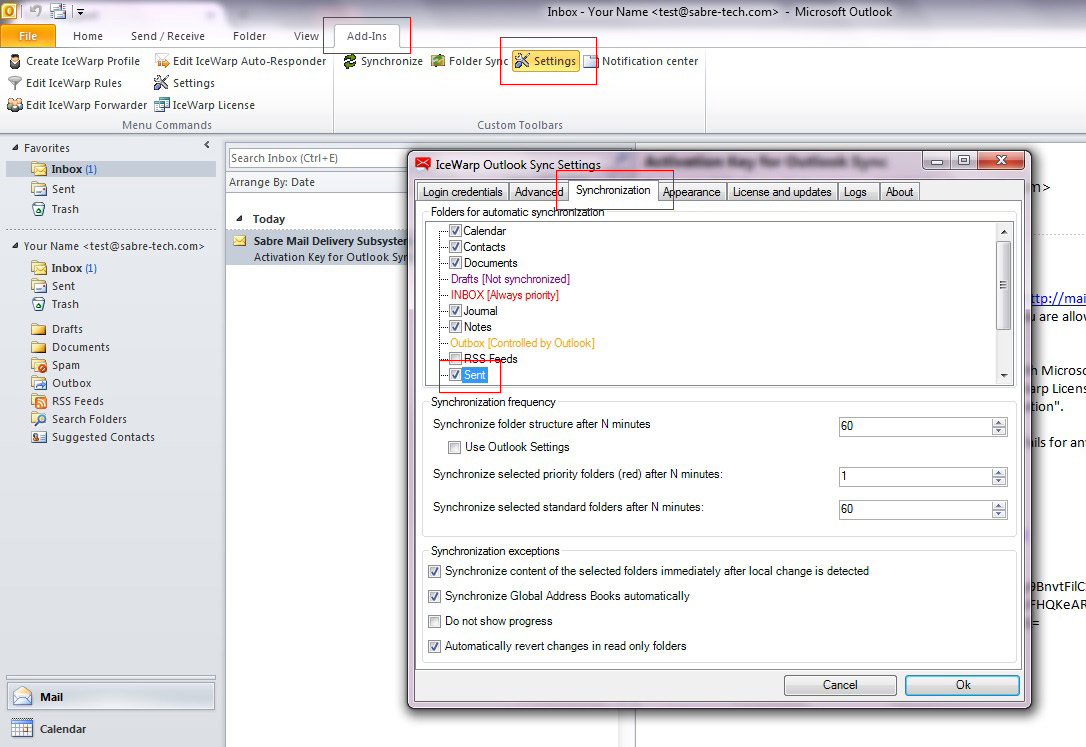Open Edit IceWarp Rules funnel icon
1086x747 pixels.
point(15,83)
